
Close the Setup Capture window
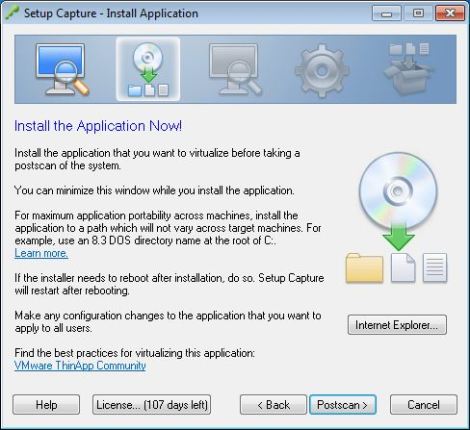click(x=450, y=13)
